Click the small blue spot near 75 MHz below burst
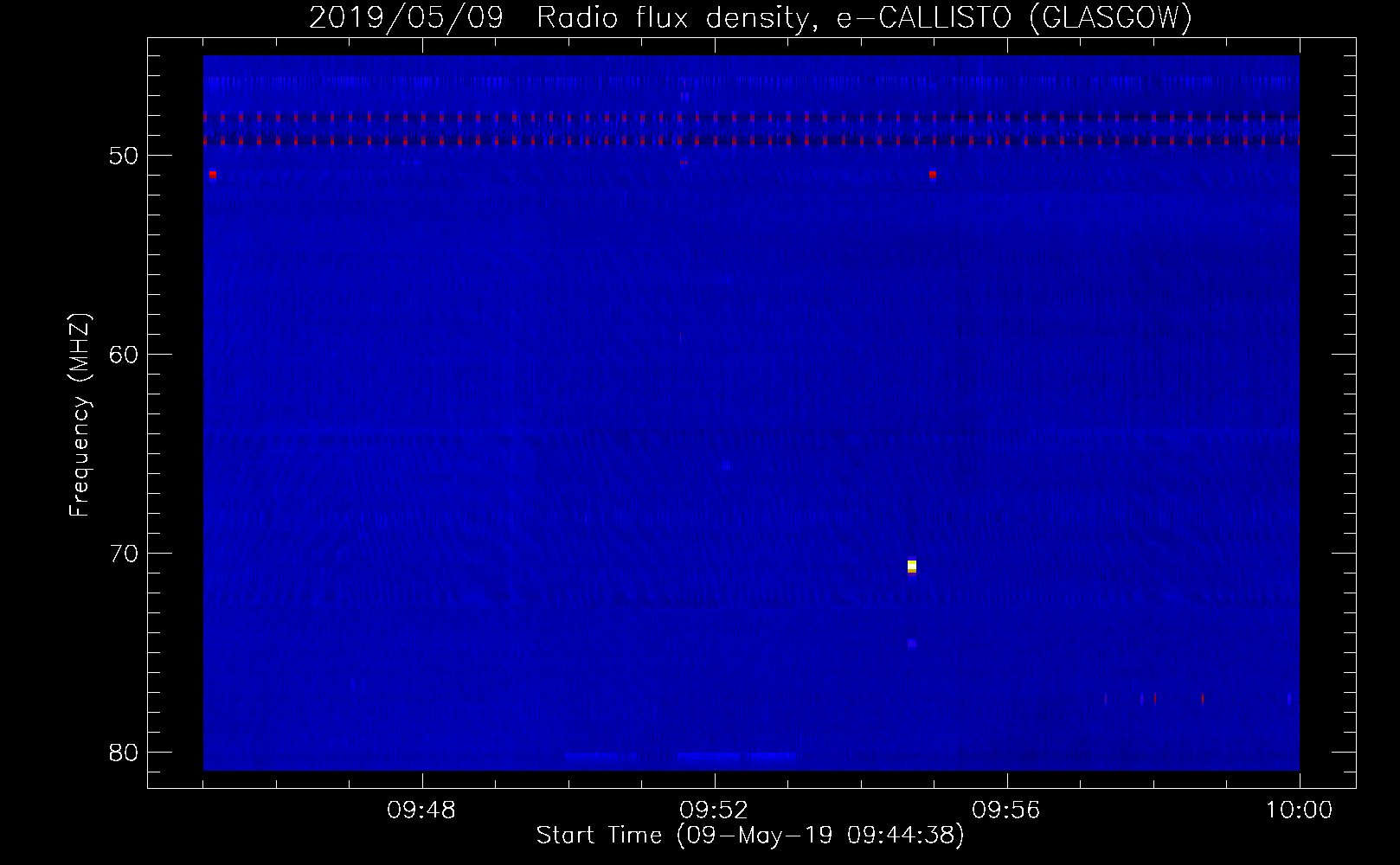1400x865 pixels. click(x=912, y=644)
